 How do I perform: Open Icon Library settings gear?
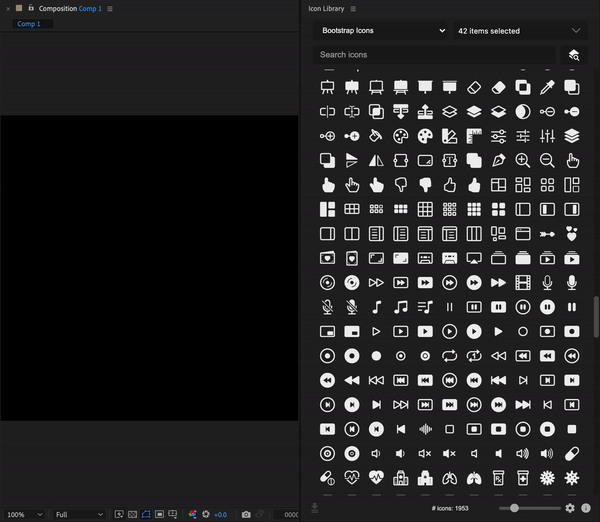click(x=570, y=508)
